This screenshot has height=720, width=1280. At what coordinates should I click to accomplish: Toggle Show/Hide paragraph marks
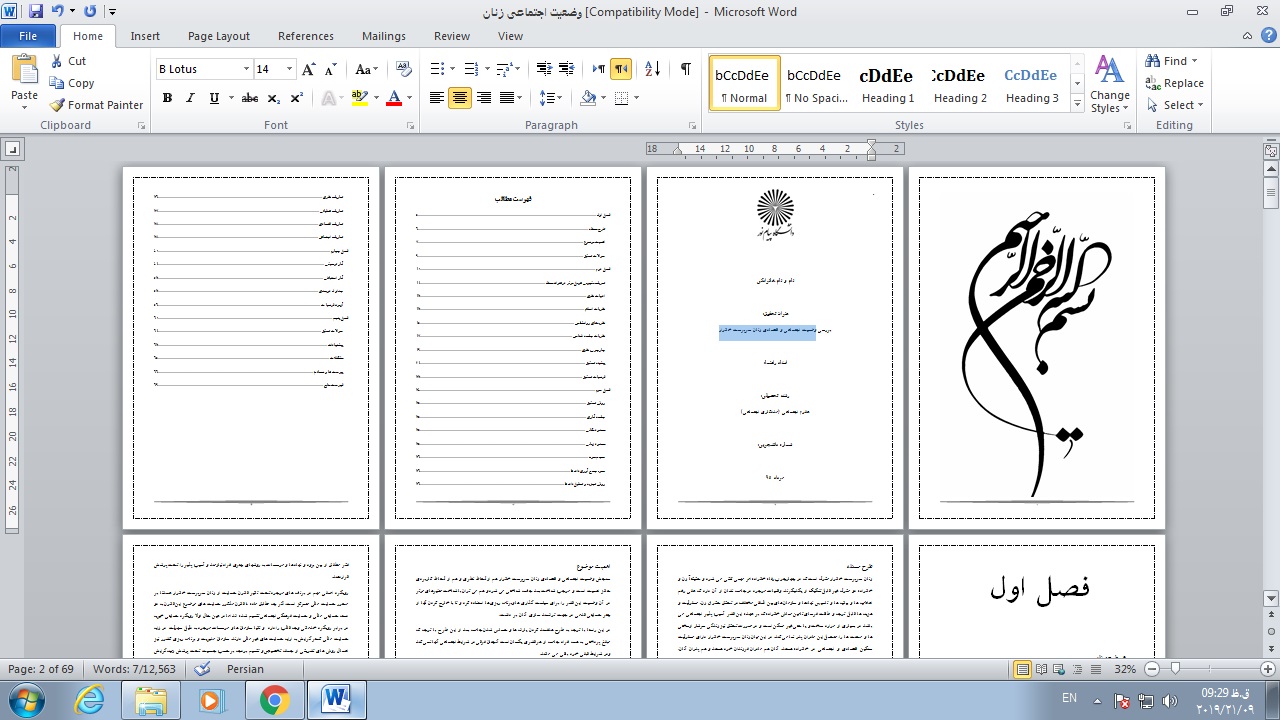(x=685, y=69)
